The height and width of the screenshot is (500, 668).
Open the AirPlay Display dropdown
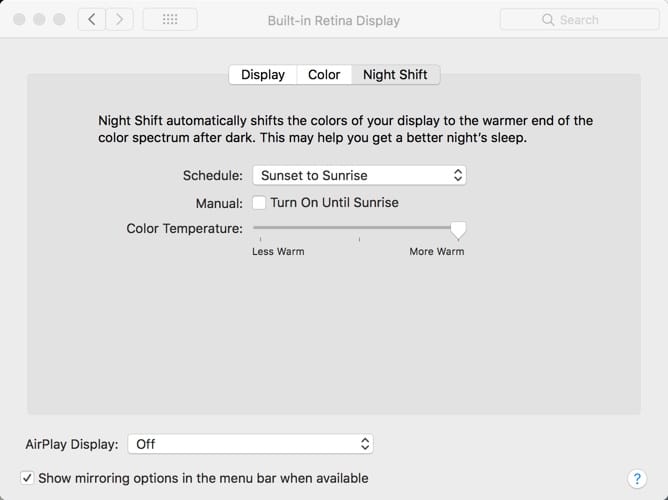click(250, 444)
